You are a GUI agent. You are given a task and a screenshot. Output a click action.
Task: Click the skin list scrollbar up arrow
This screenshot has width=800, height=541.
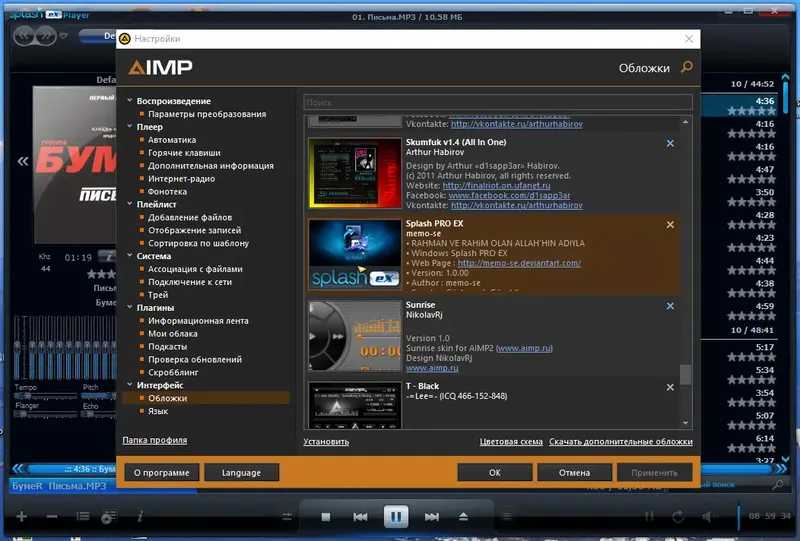(x=686, y=122)
